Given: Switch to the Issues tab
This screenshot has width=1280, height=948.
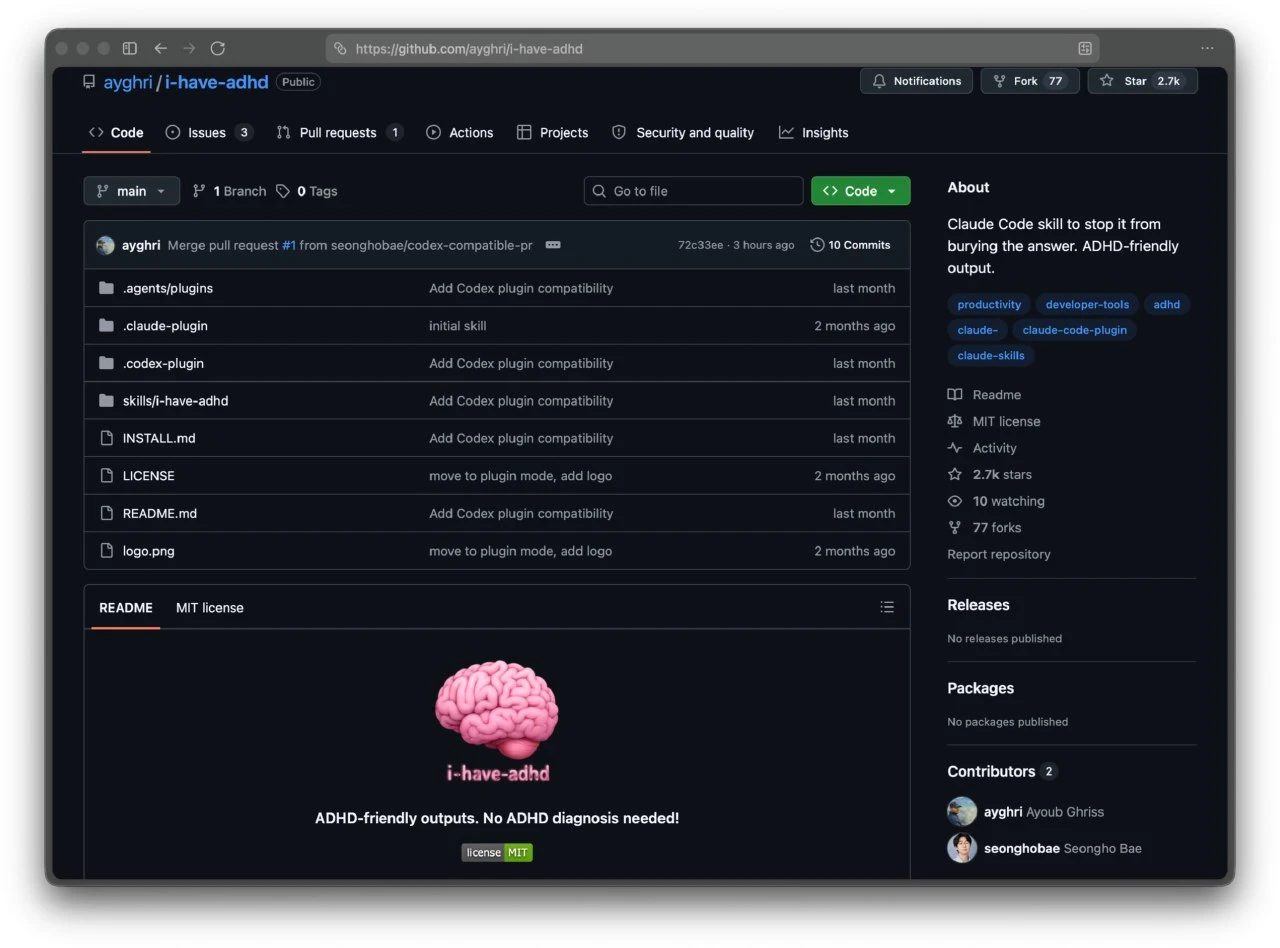Looking at the screenshot, I should (x=209, y=132).
